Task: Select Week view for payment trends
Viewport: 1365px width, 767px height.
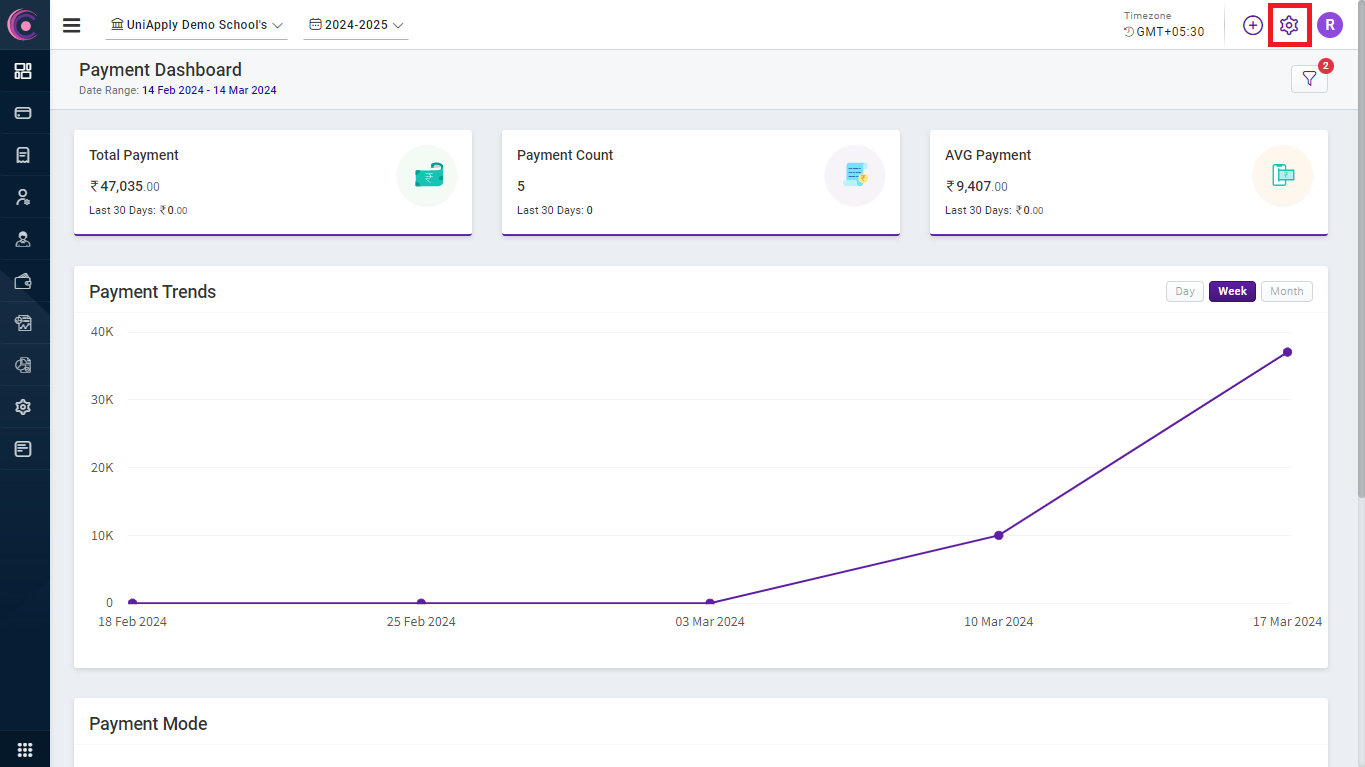Action: [1232, 291]
